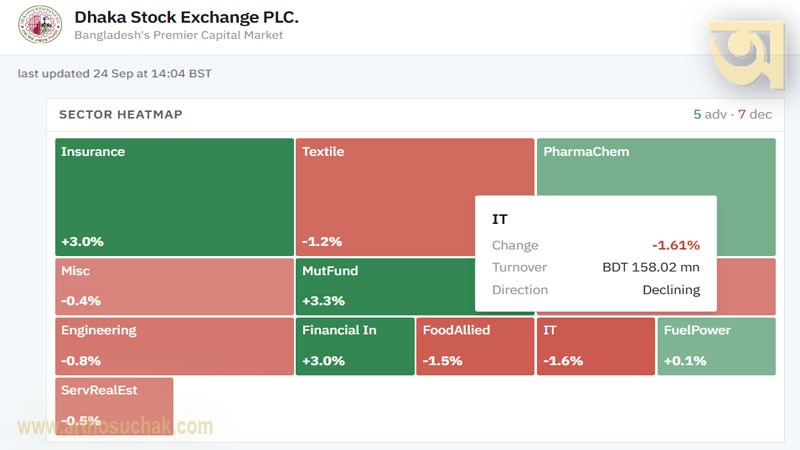Open the FuelPower sector tile
The width and height of the screenshot is (800, 450).
click(716, 346)
